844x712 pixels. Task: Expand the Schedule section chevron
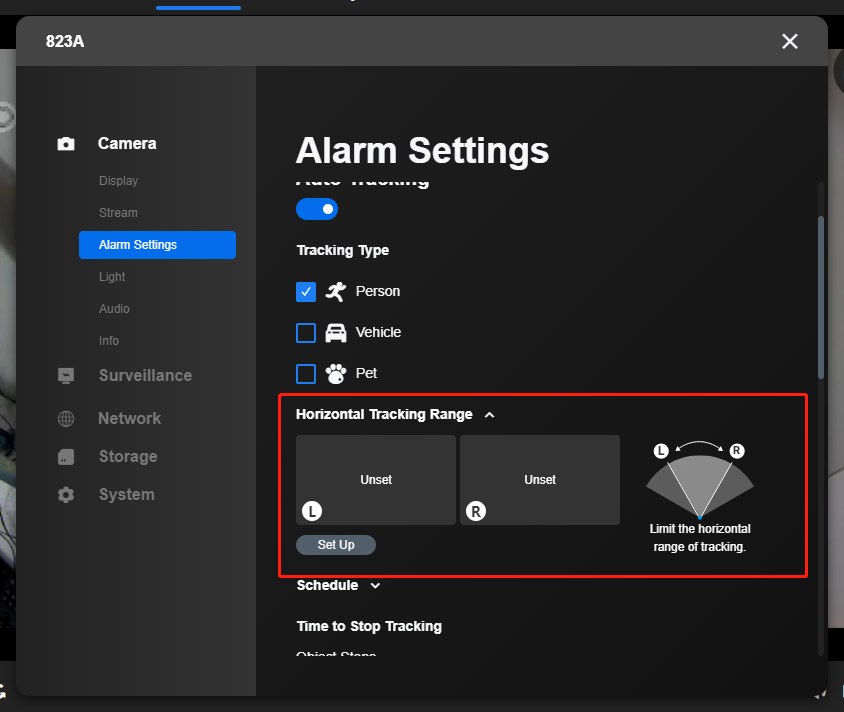(x=375, y=586)
